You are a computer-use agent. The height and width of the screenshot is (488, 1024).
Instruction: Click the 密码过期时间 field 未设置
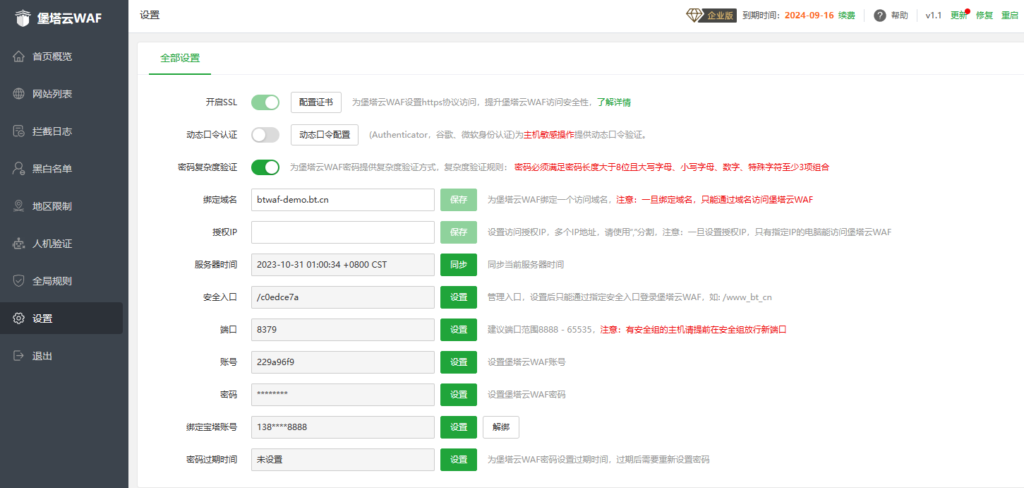click(x=343, y=459)
